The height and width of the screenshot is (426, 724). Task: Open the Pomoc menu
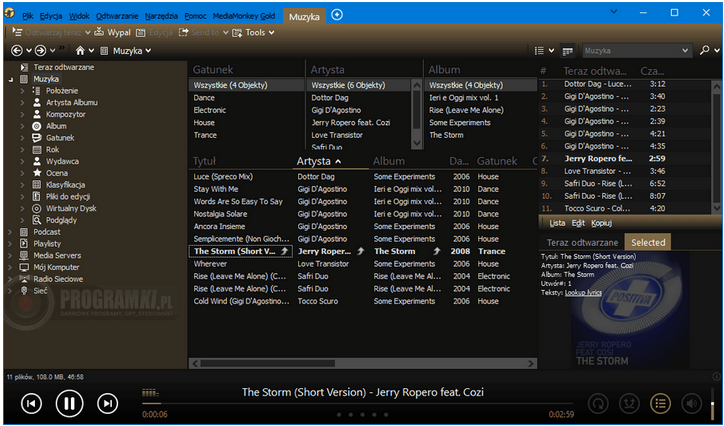coord(195,16)
